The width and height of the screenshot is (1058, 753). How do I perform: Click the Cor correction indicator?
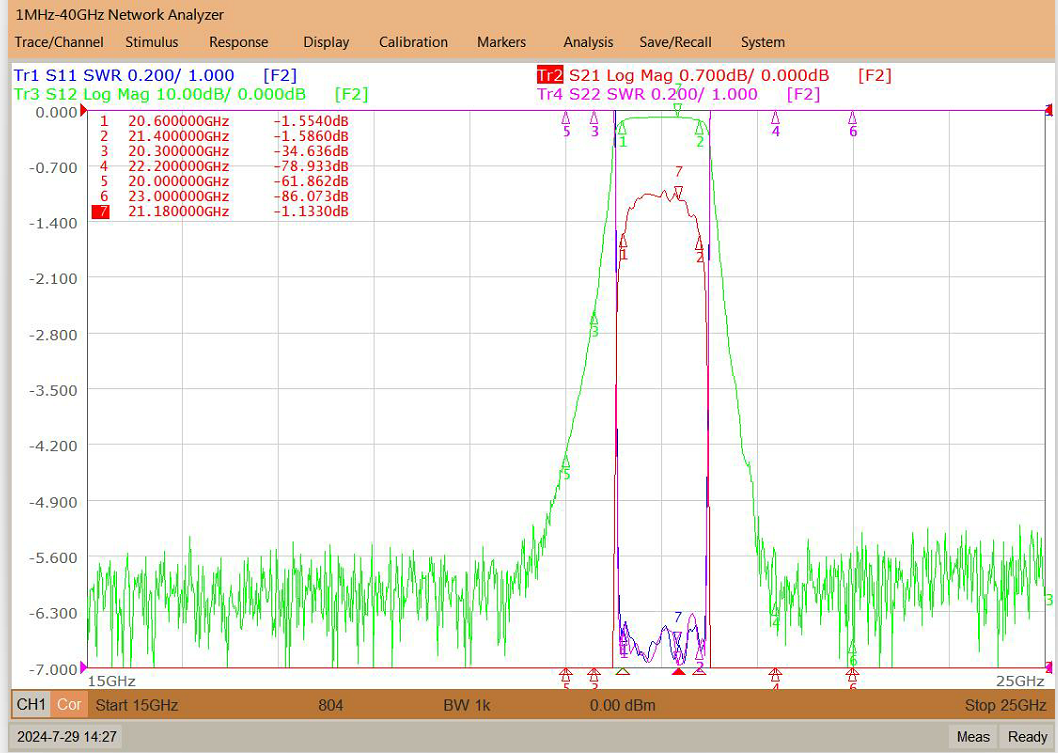pyautogui.click(x=69, y=705)
